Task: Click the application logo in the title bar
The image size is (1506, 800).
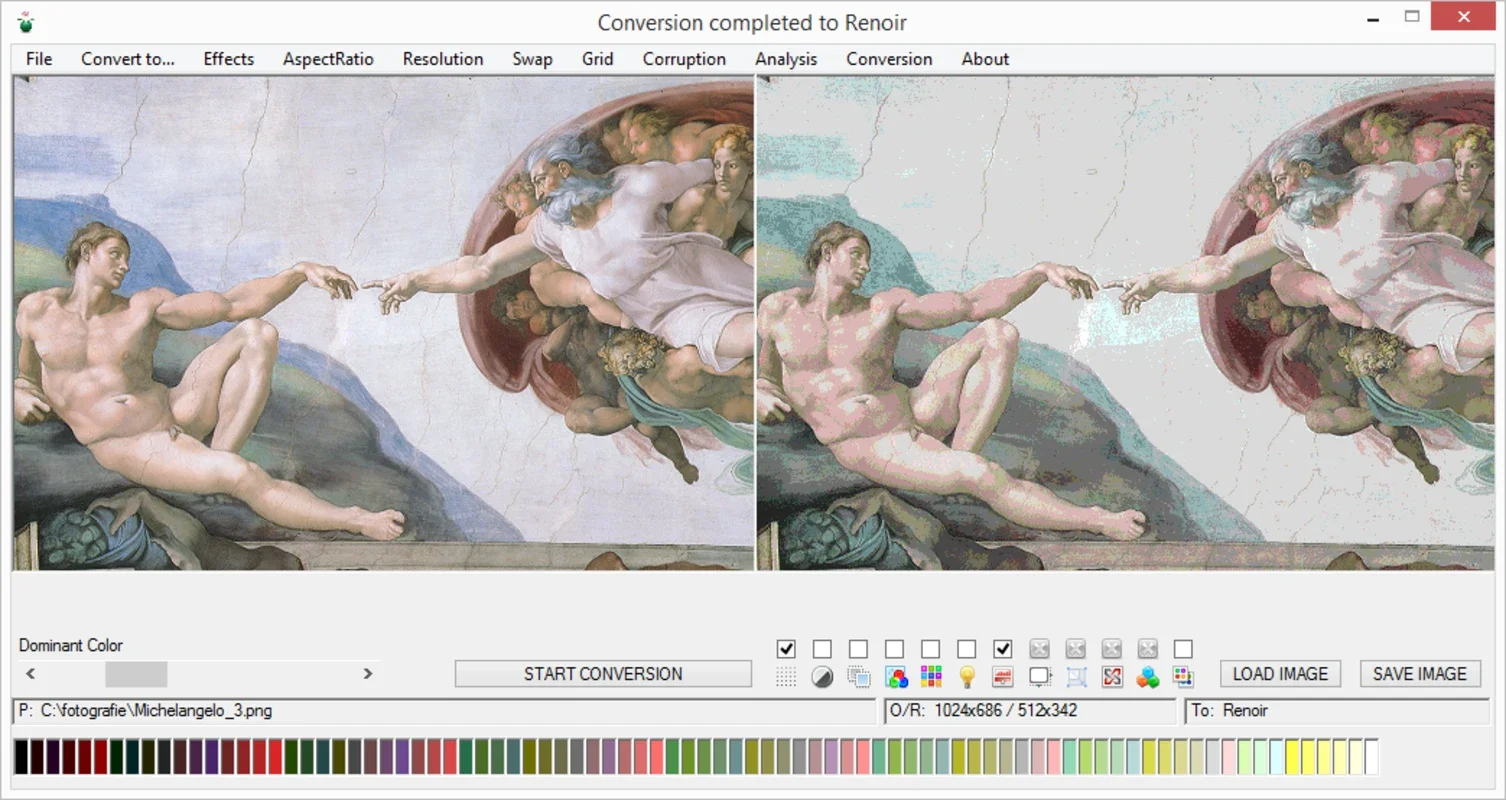Action: (x=26, y=21)
